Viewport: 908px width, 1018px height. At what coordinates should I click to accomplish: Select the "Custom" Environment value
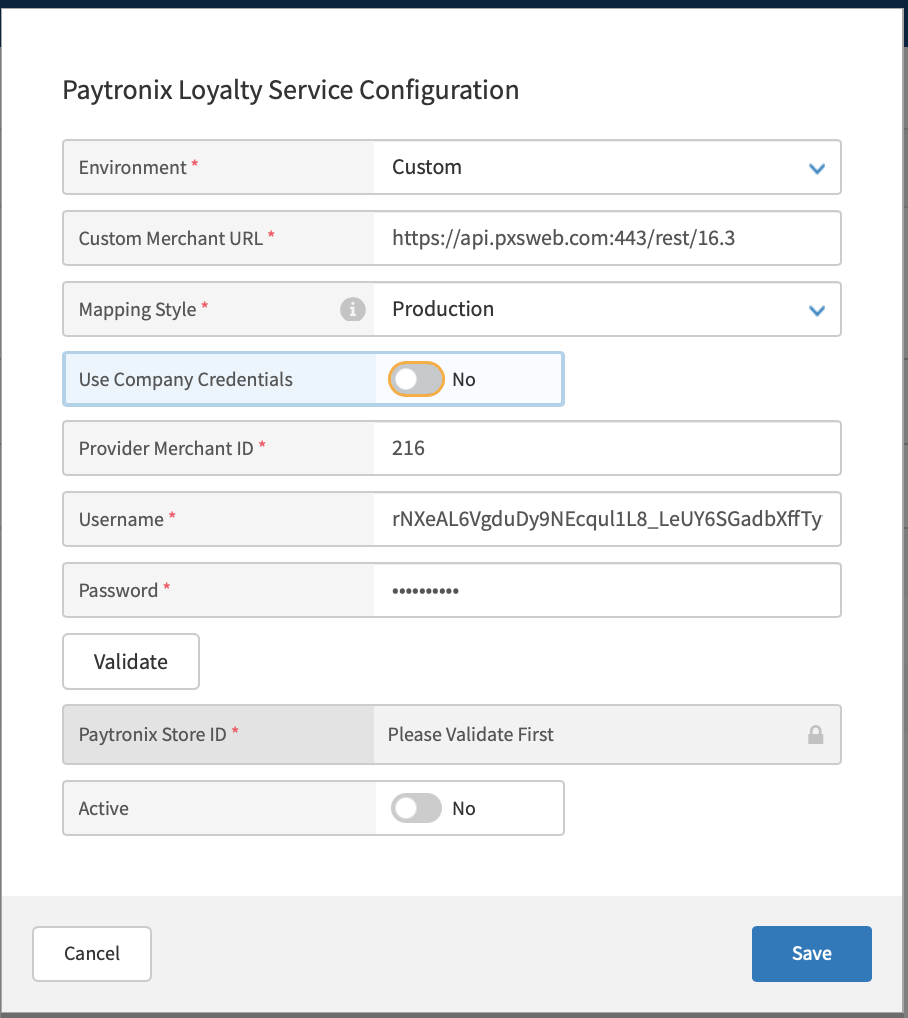[x=427, y=167]
